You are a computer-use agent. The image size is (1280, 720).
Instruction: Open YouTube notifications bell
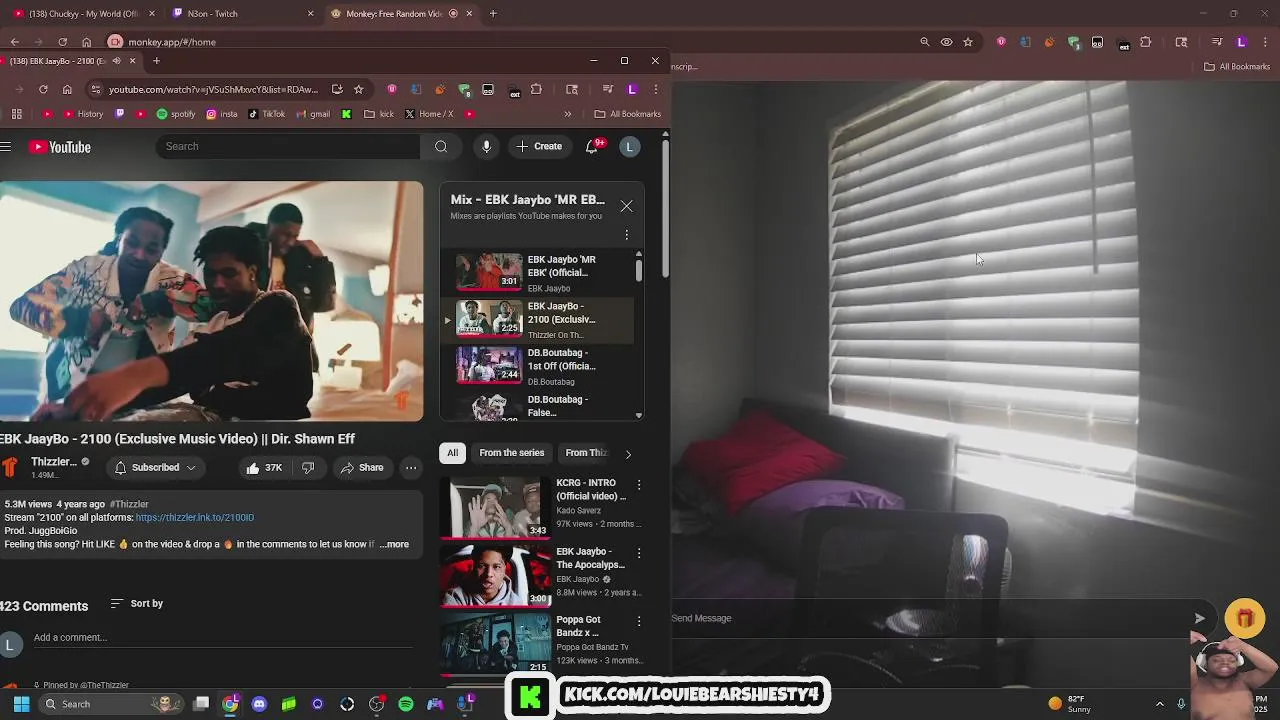592,147
